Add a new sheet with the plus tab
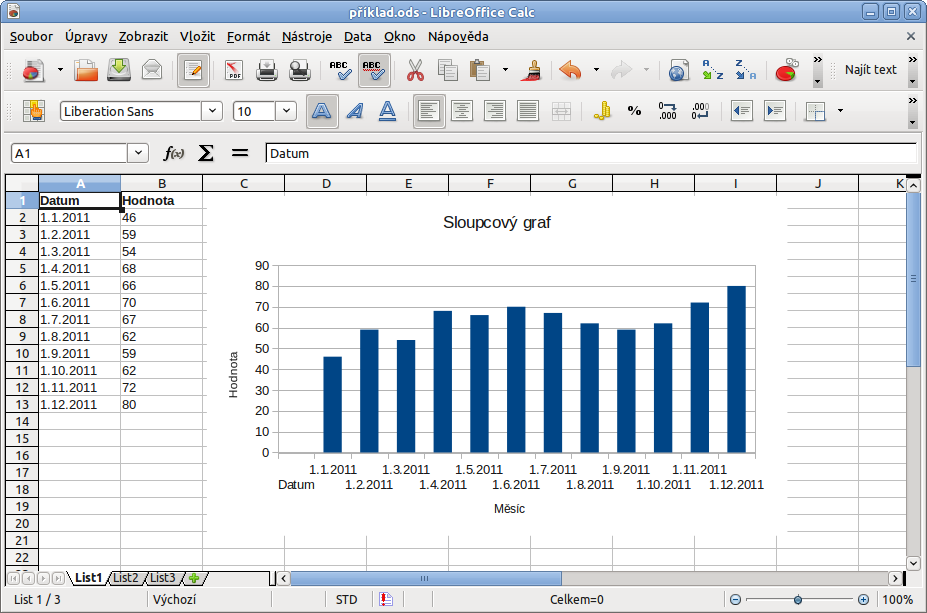The height and width of the screenshot is (613, 927). pyautogui.click(x=194, y=578)
